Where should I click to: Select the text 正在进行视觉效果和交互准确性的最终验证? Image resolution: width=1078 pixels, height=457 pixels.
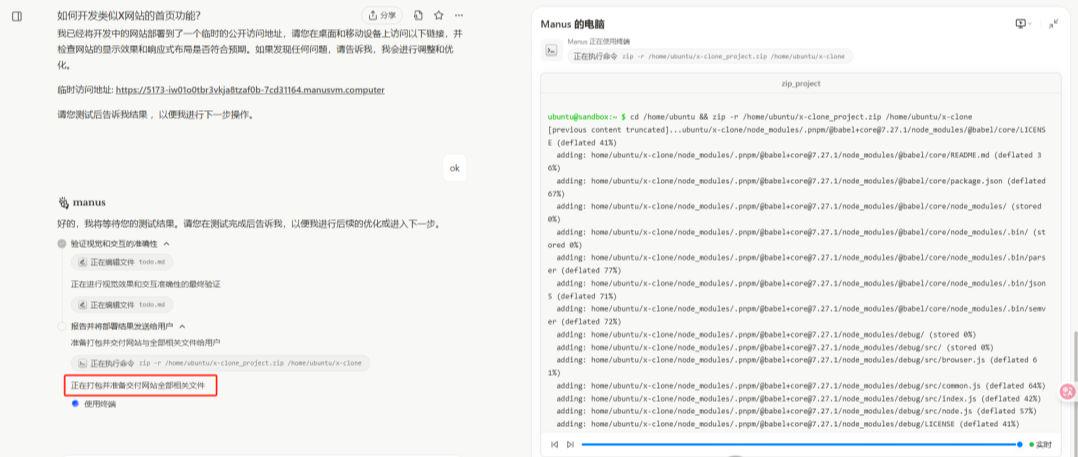click(x=145, y=284)
